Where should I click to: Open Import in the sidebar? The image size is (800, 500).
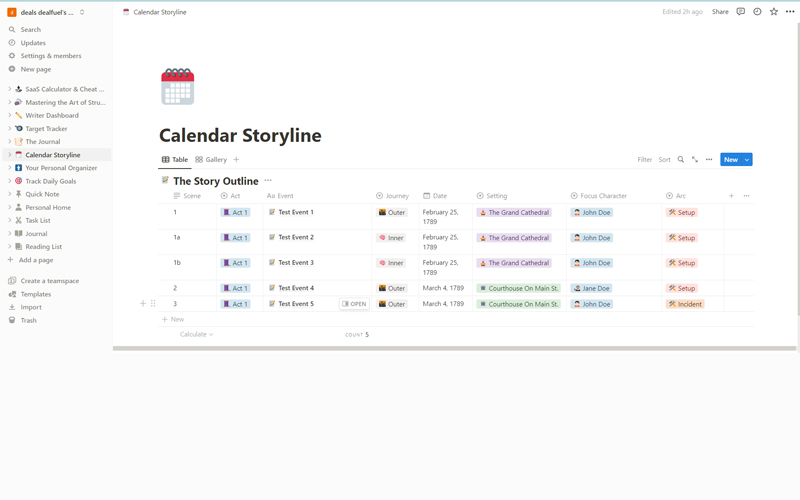pos(31,307)
